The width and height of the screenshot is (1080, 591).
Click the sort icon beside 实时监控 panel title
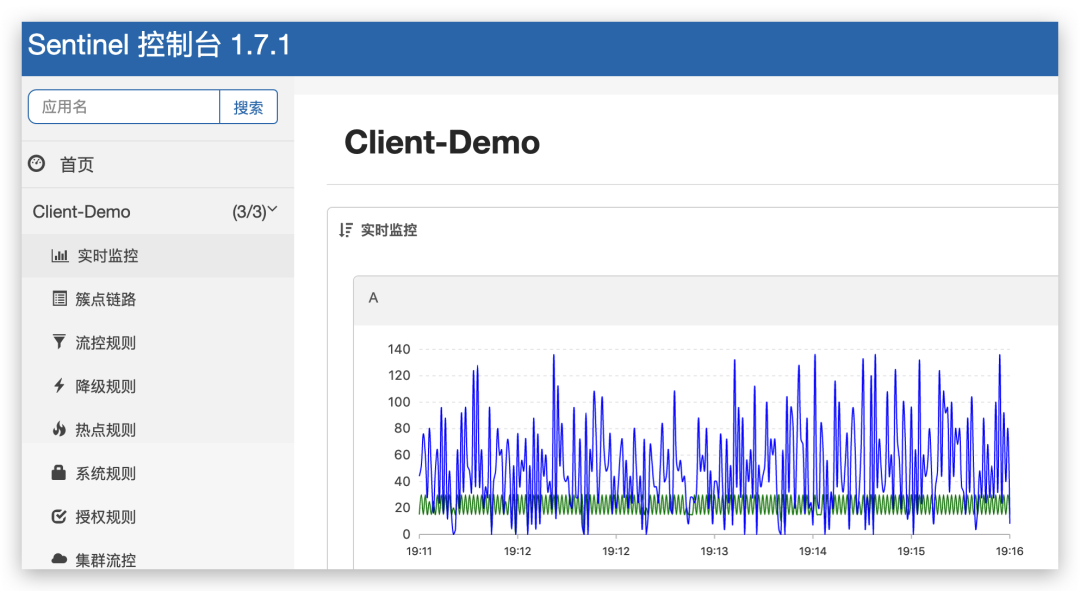point(346,230)
